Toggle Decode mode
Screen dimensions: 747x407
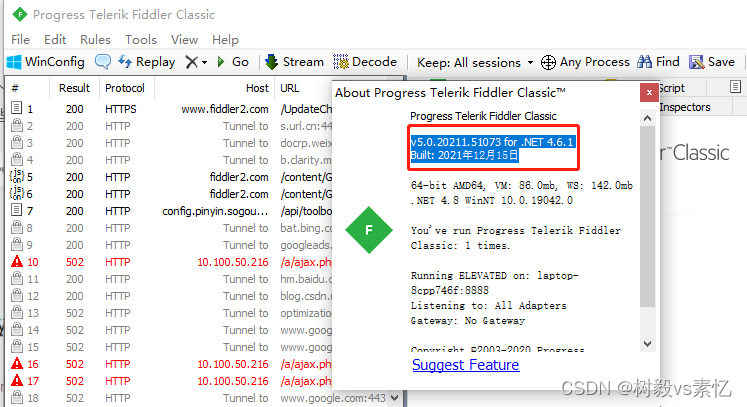(x=365, y=62)
